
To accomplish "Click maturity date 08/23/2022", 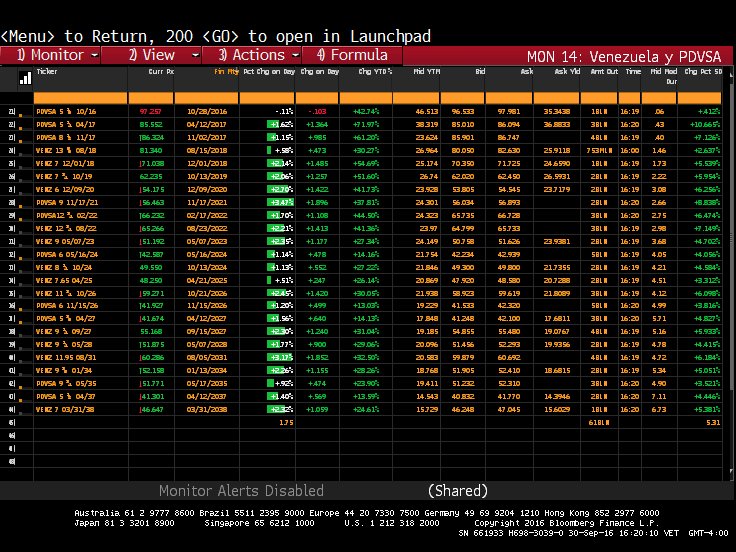I will pos(207,229).
